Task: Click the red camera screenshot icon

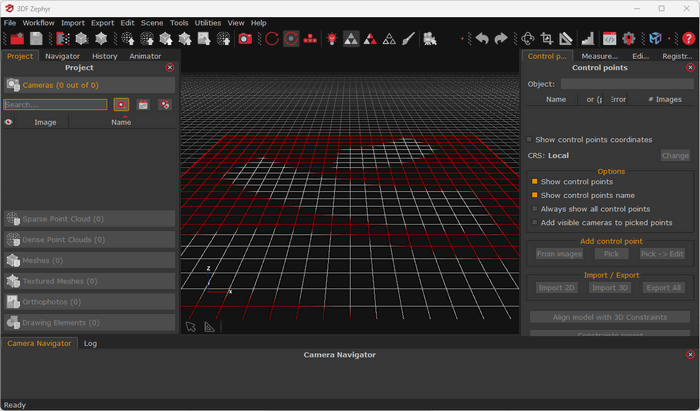Action: pyautogui.click(x=245, y=39)
